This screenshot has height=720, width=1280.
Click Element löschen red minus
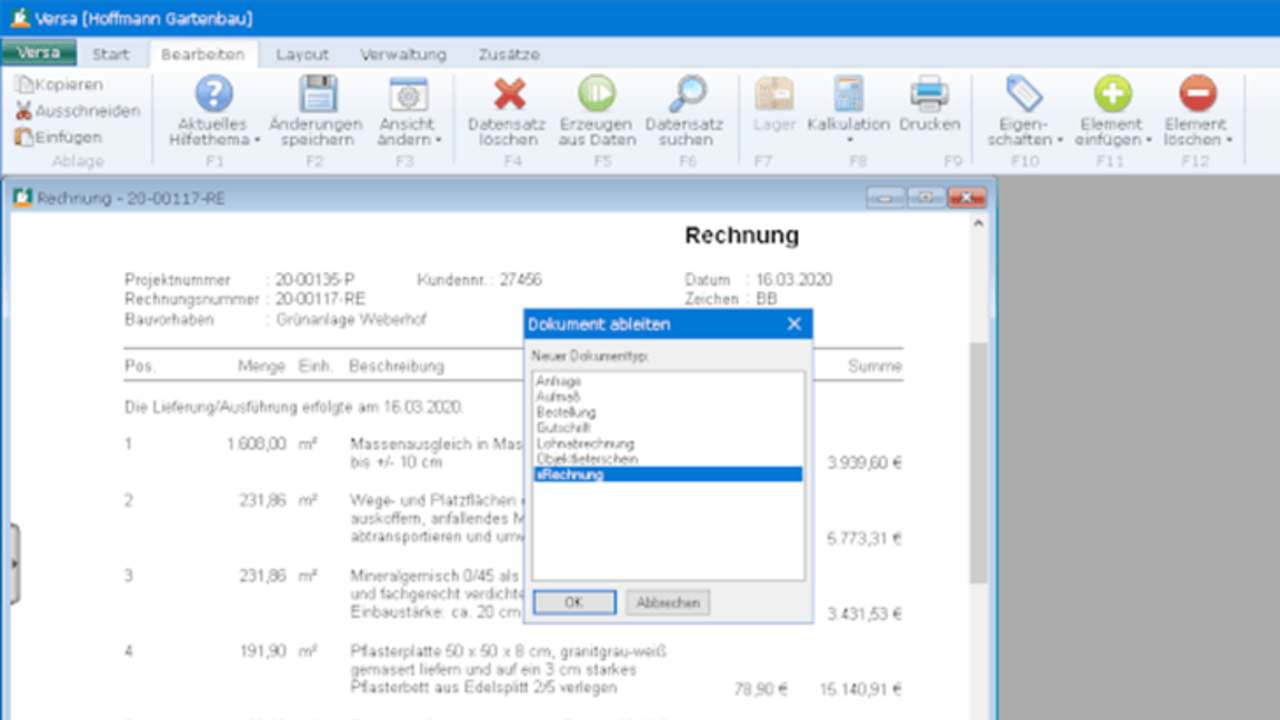tap(1197, 94)
